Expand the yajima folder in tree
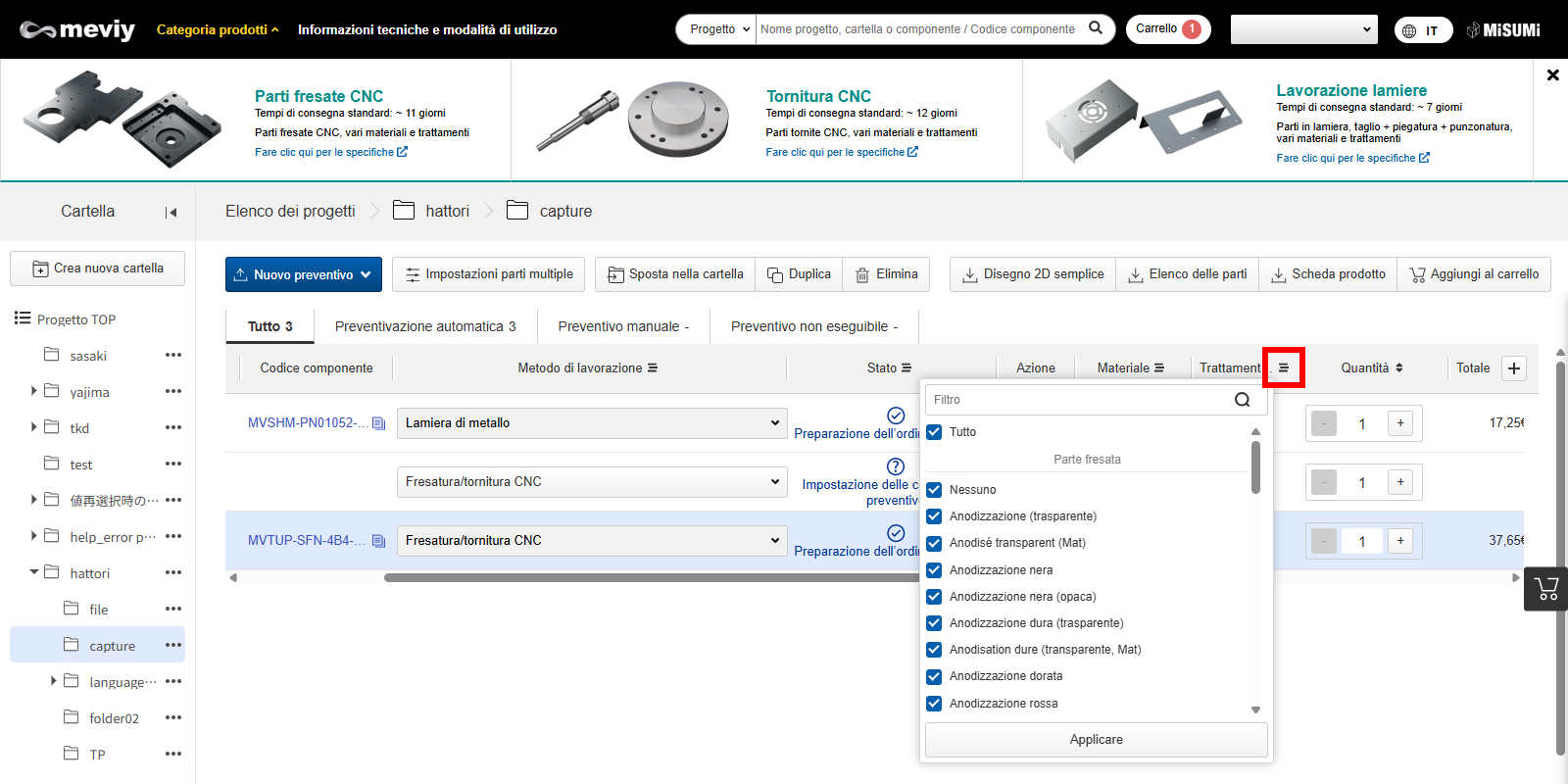The height and width of the screenshot is (784, 1568). point(34,391)
